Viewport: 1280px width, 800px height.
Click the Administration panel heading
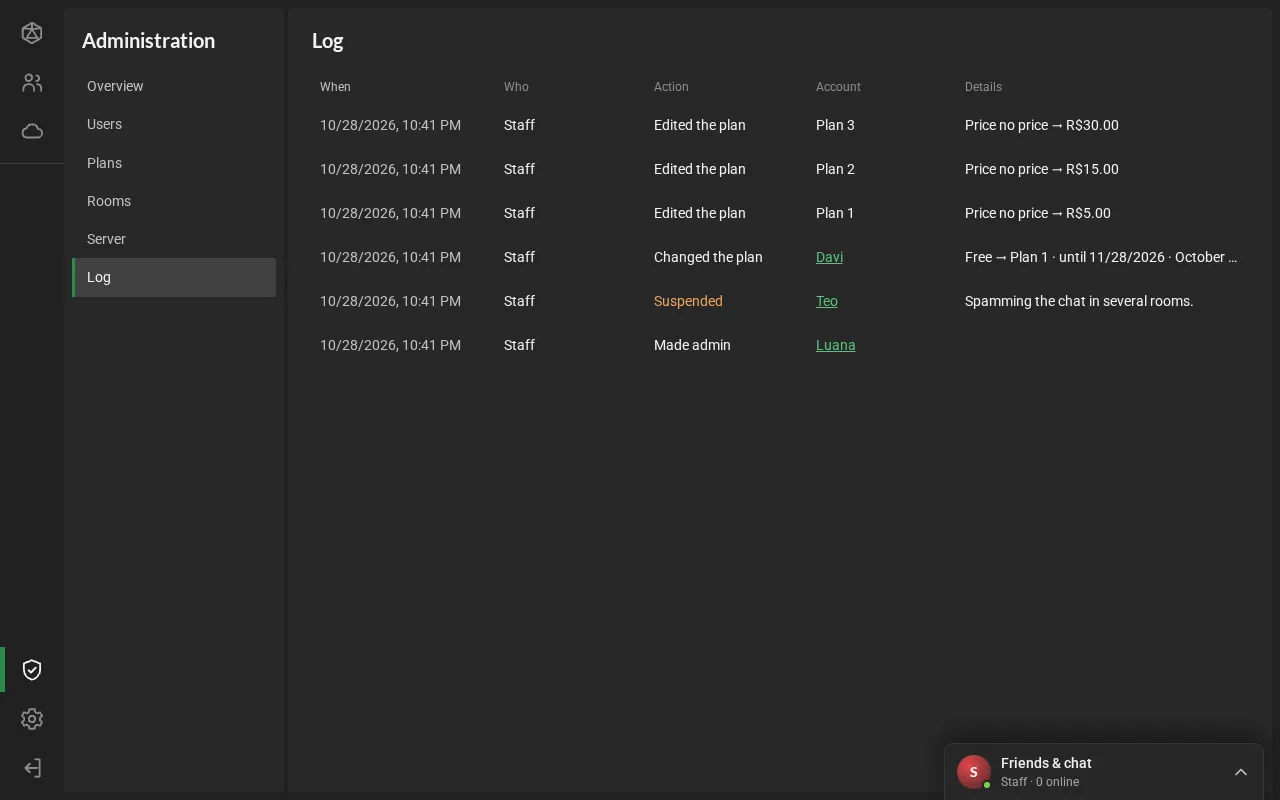point(148,41)
